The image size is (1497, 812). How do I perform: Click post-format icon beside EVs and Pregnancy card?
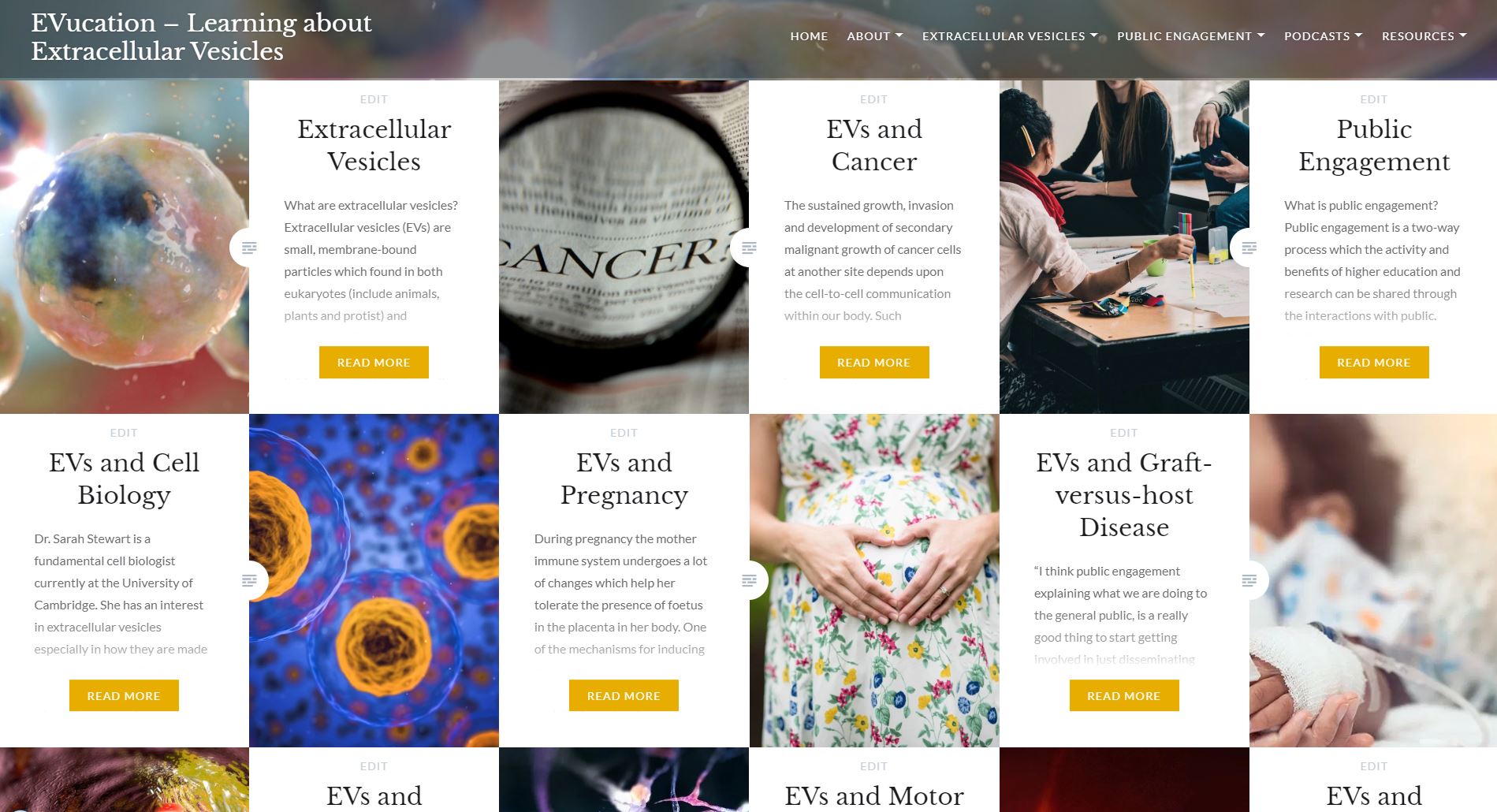coord(749,581)
